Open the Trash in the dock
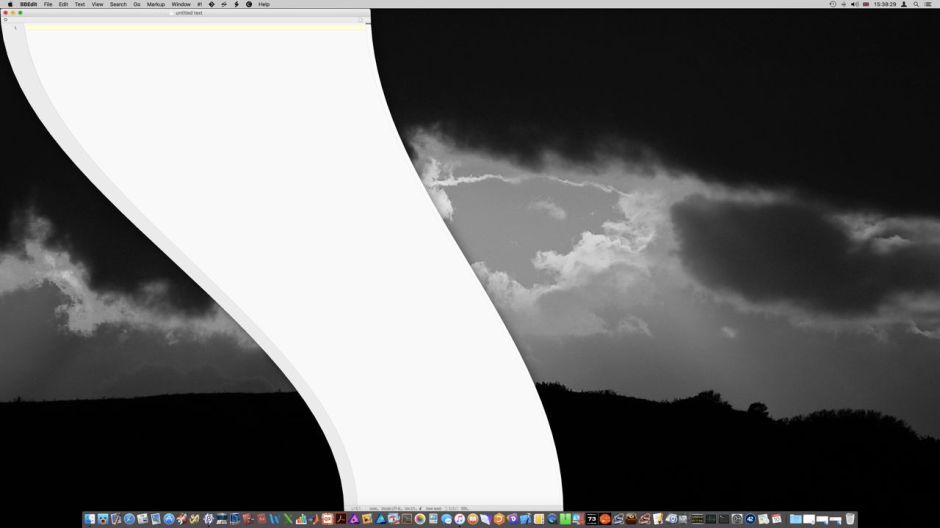 pyautogui.click(x=849, y=519)
